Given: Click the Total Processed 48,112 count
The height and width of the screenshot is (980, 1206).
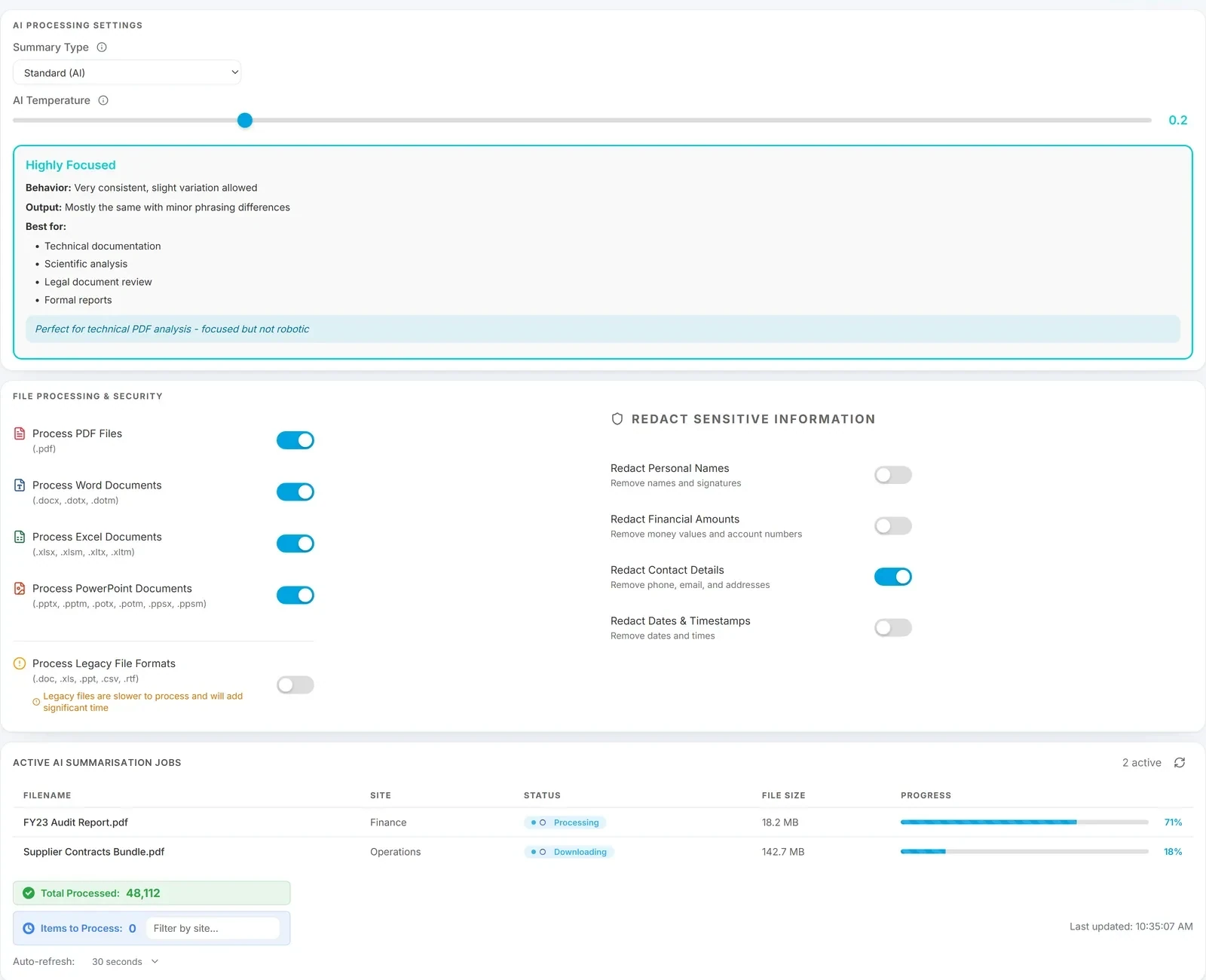Looking at the screenshot, I should pos(143,893).
